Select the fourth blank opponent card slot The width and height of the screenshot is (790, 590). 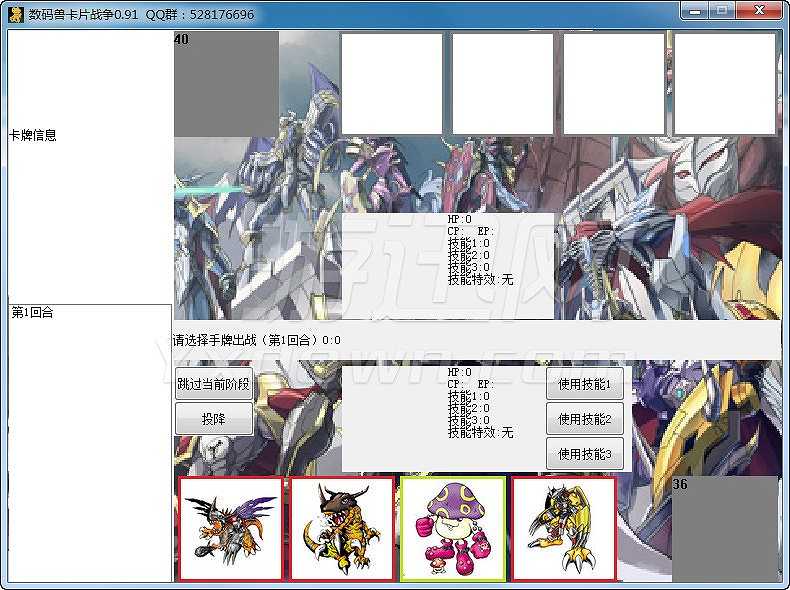(x=725, y=84)
